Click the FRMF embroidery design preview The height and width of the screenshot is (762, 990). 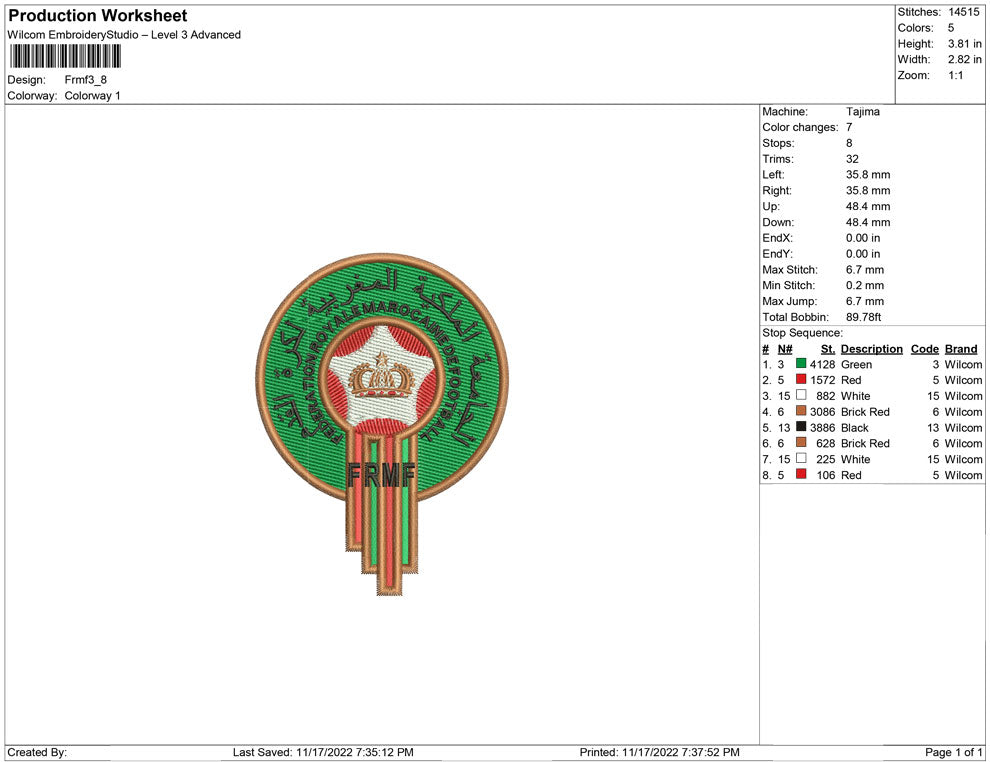coord(382,424)
